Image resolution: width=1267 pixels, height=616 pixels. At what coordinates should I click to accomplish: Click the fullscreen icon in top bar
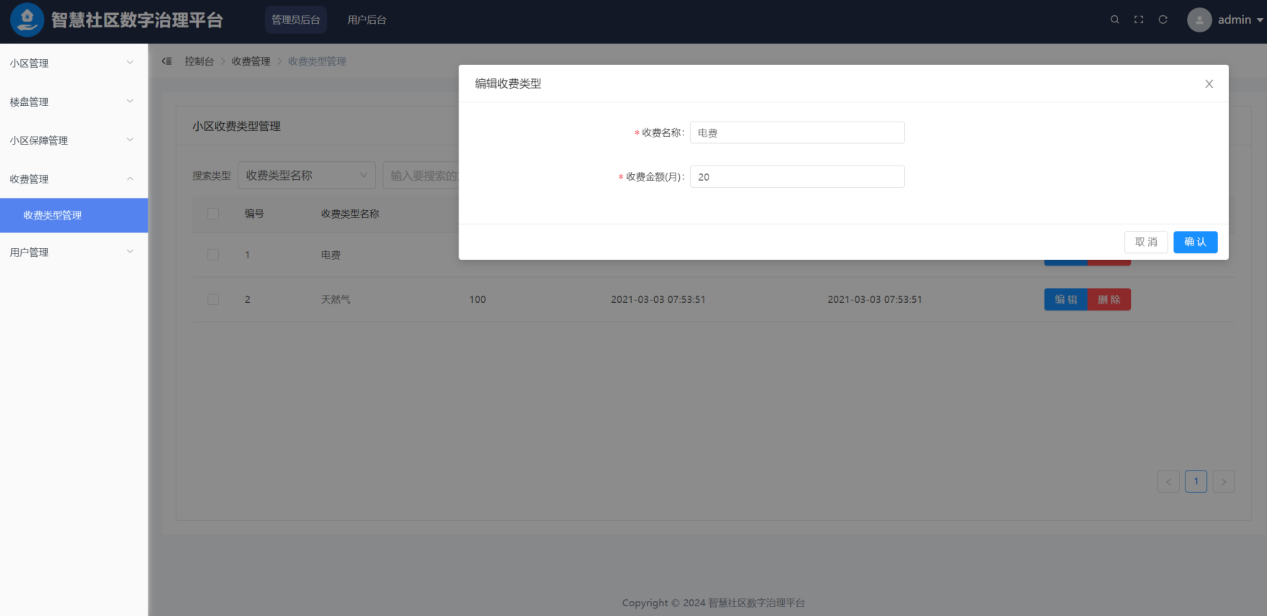1138,18
